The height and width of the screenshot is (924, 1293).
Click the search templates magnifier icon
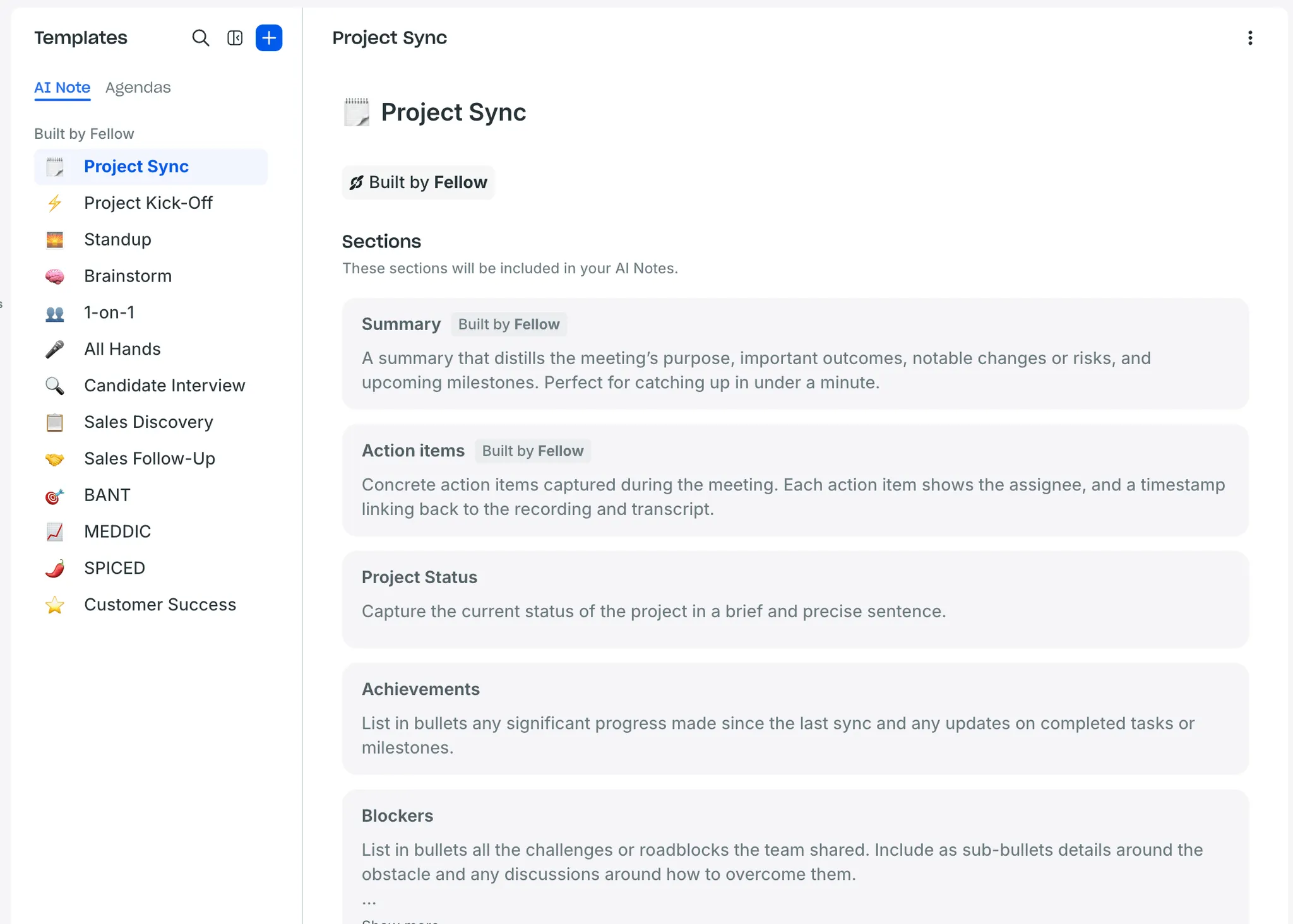[x=200, y=38]
